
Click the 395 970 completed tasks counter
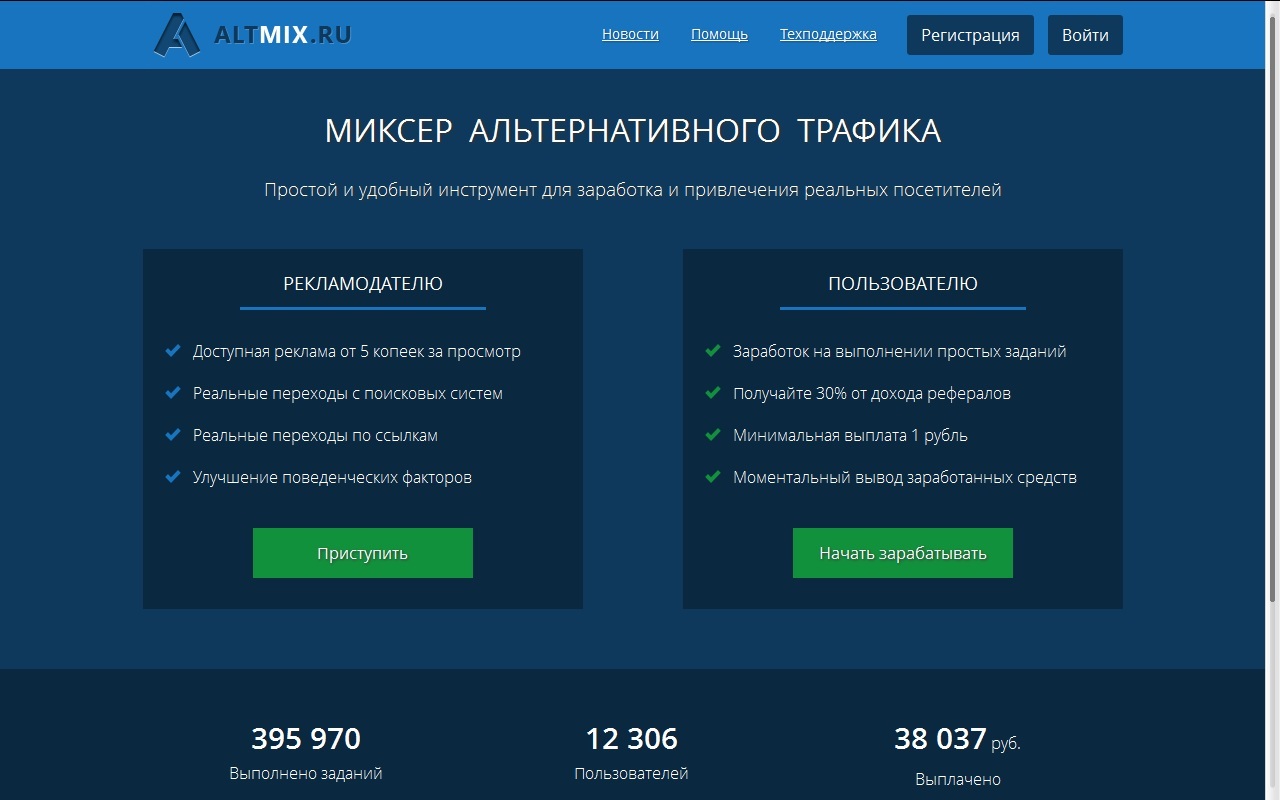tap(306, 739)
